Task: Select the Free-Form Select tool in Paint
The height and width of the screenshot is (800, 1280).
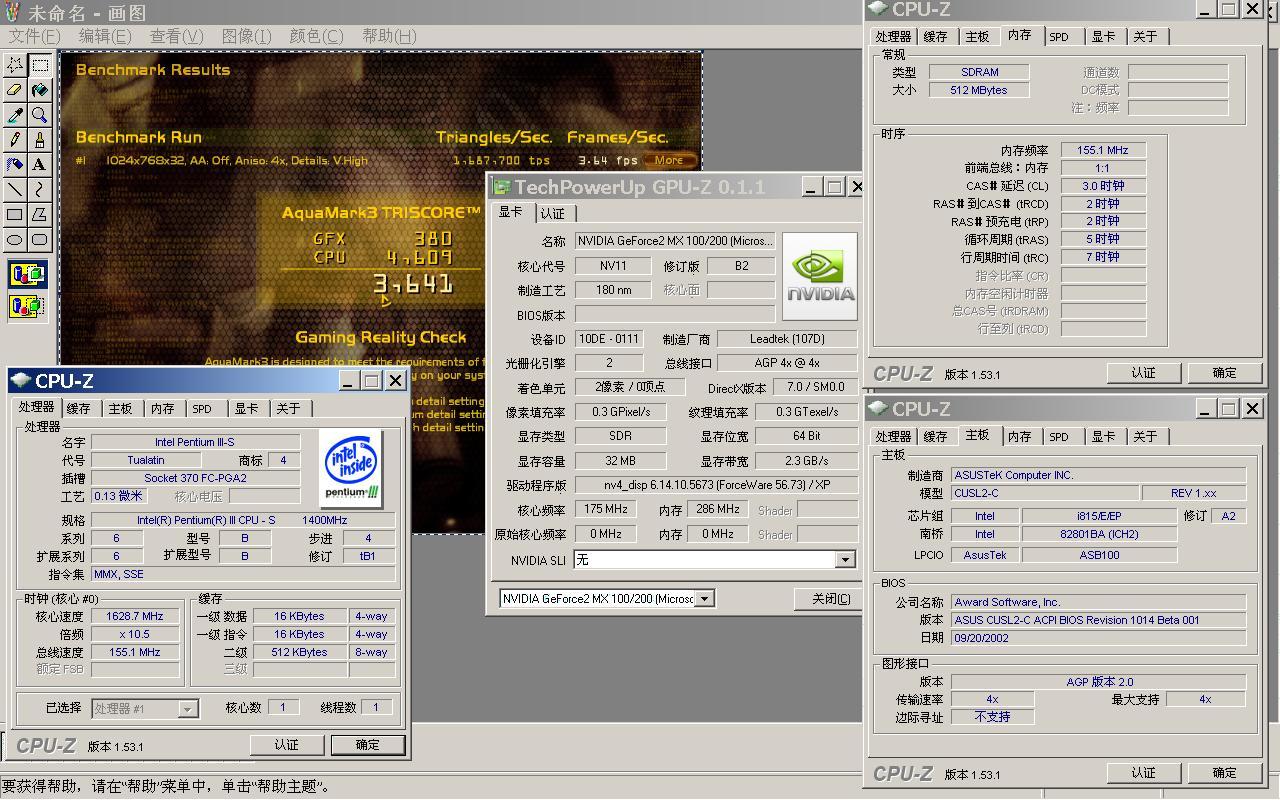Action: coord(15,65)
